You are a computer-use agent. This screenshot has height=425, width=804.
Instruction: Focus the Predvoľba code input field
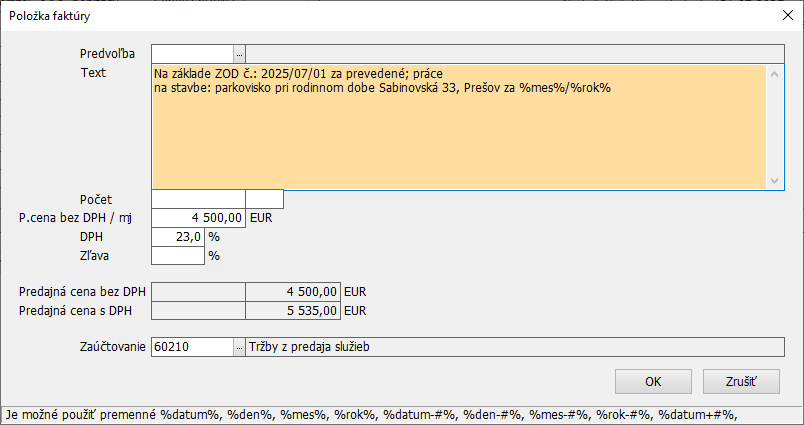(191, 54)
